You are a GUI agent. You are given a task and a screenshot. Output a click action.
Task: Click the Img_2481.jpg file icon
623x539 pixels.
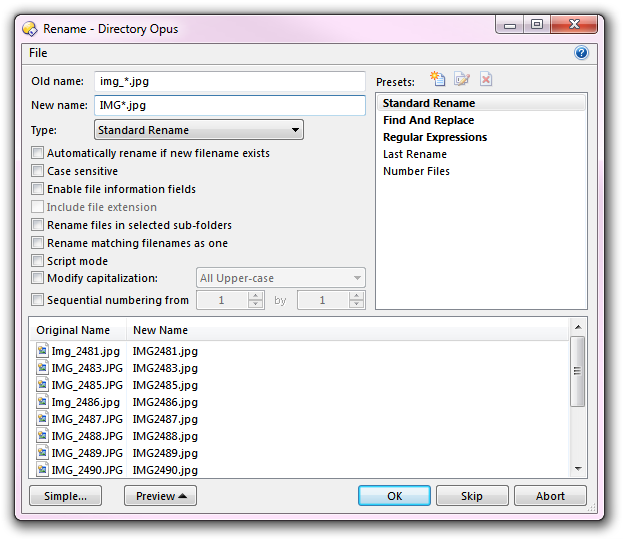click(42, 351)
